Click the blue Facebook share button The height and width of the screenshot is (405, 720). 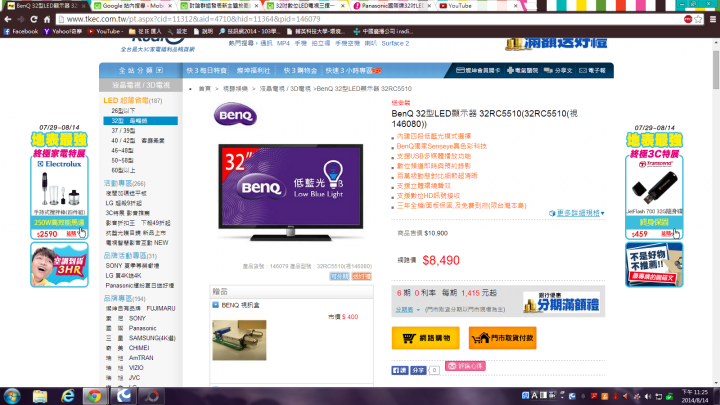(x=418, y=370)
